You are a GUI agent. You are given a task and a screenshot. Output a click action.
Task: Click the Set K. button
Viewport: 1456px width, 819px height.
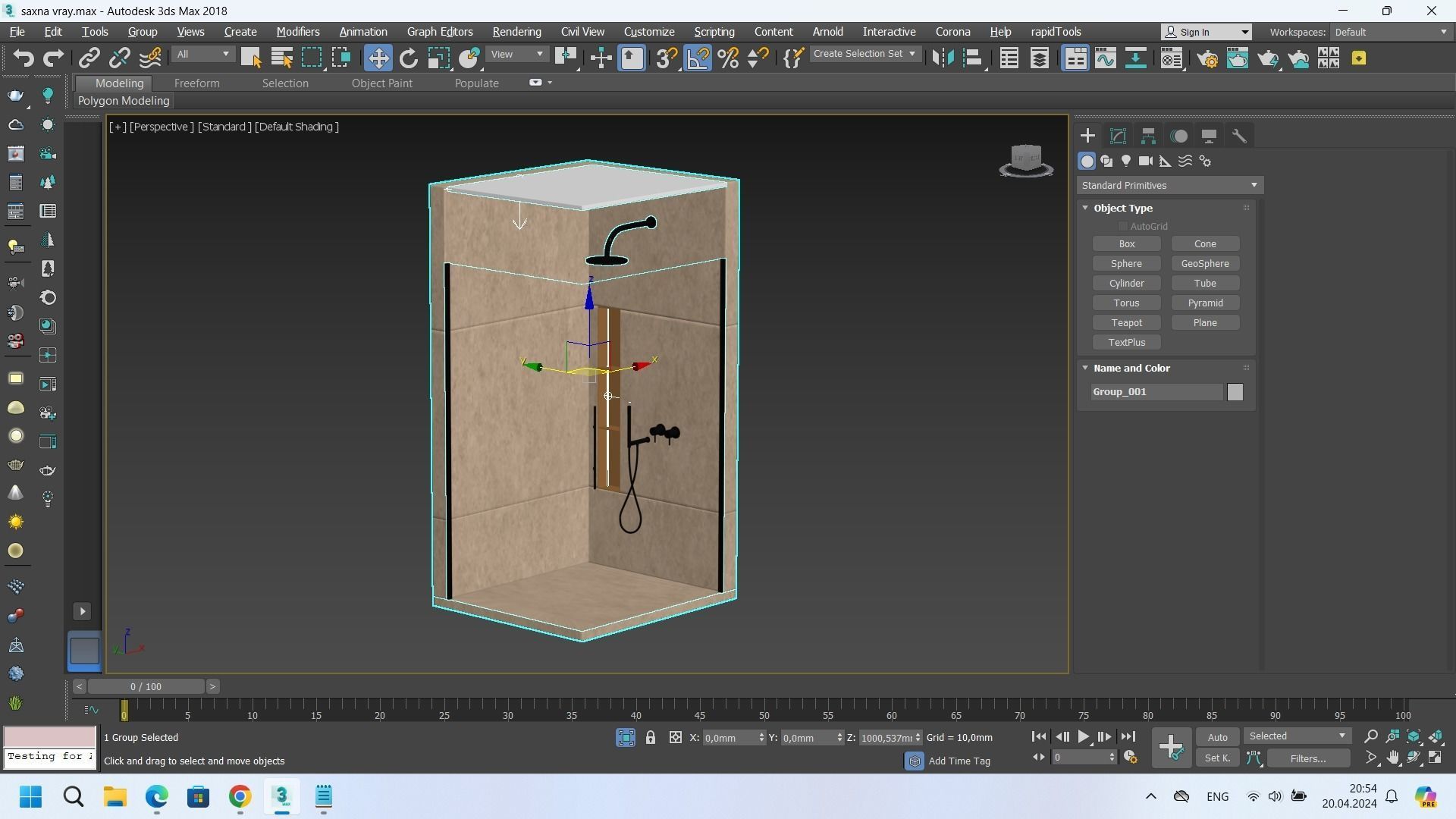coord(1217,758)
